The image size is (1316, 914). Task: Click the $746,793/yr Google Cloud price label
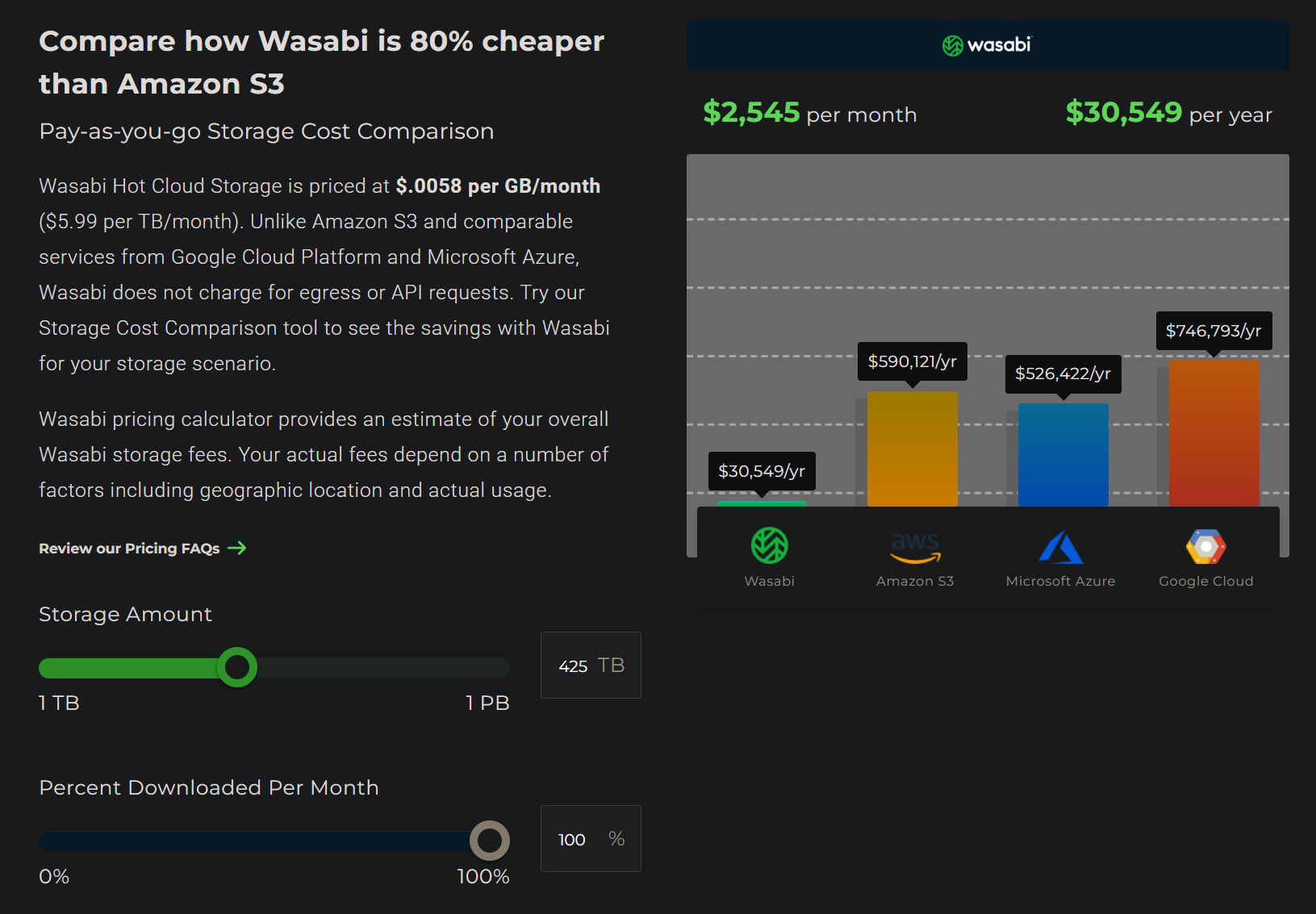pos(1213,331)
